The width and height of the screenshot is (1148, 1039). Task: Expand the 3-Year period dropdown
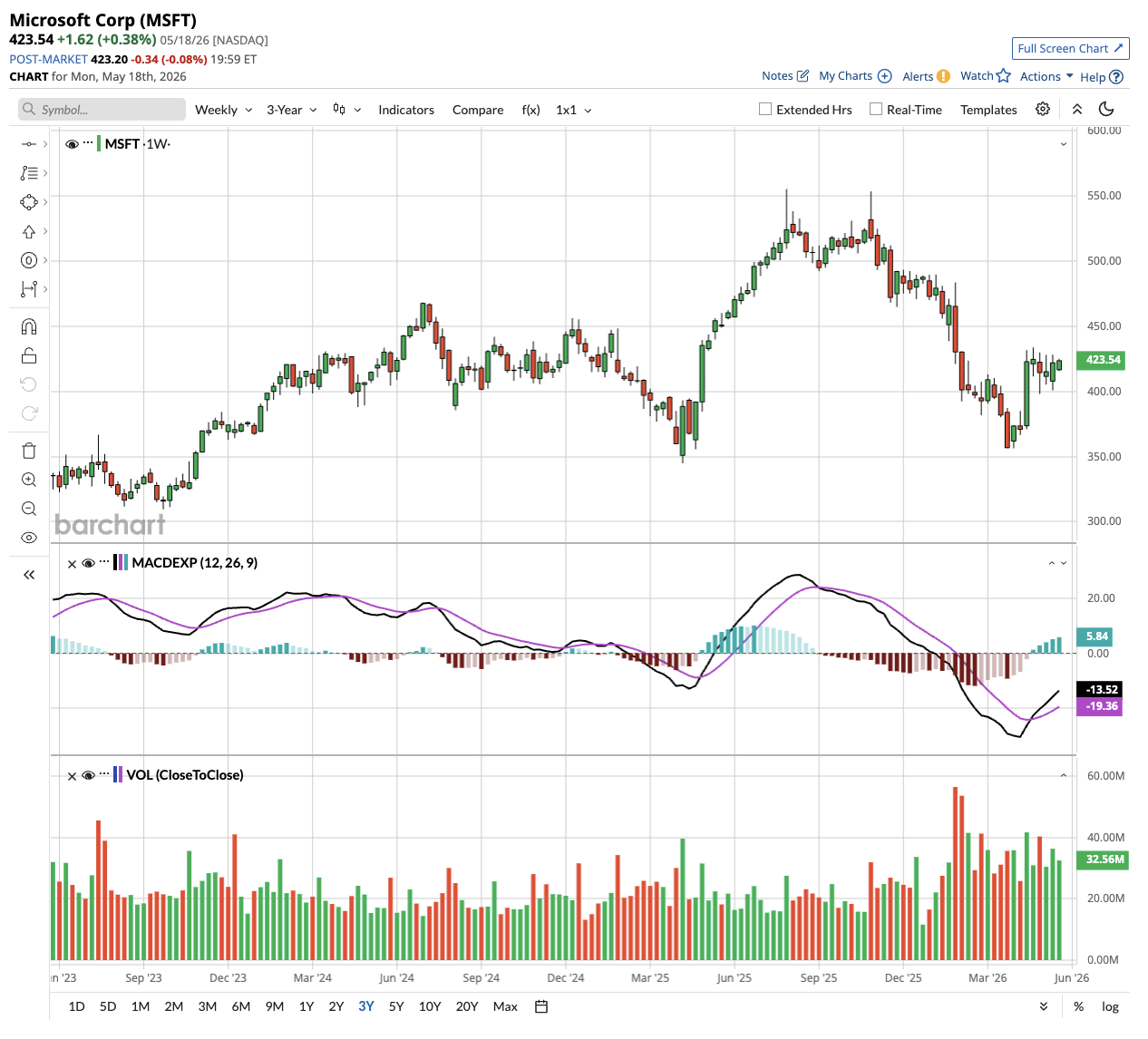[291, 110]
